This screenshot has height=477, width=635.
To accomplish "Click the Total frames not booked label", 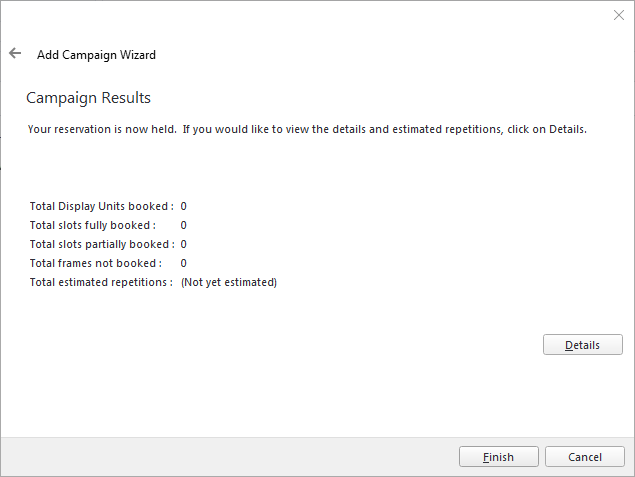I will pos(96,263).
